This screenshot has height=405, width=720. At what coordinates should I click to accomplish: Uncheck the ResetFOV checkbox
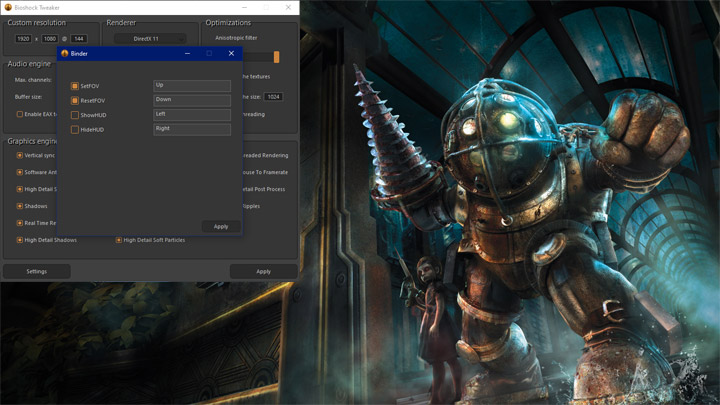[74, 101]
